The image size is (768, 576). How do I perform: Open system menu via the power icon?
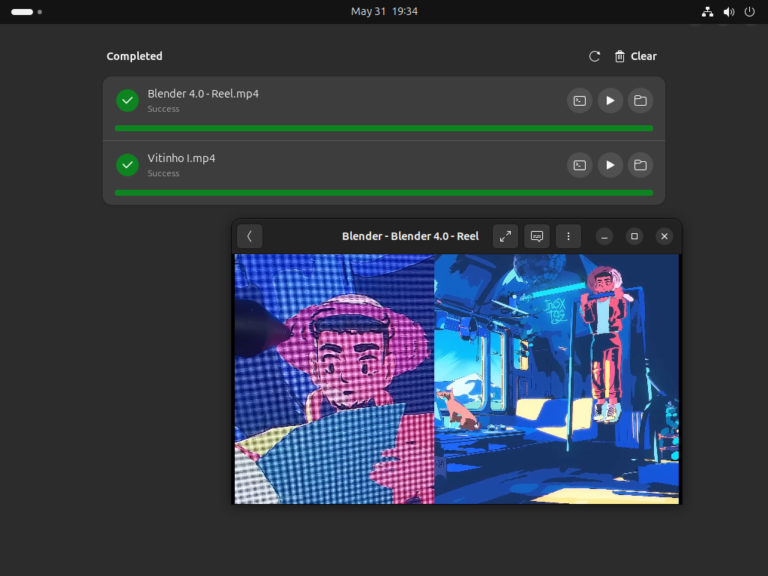pyautogui.click(x=749, y=12)
